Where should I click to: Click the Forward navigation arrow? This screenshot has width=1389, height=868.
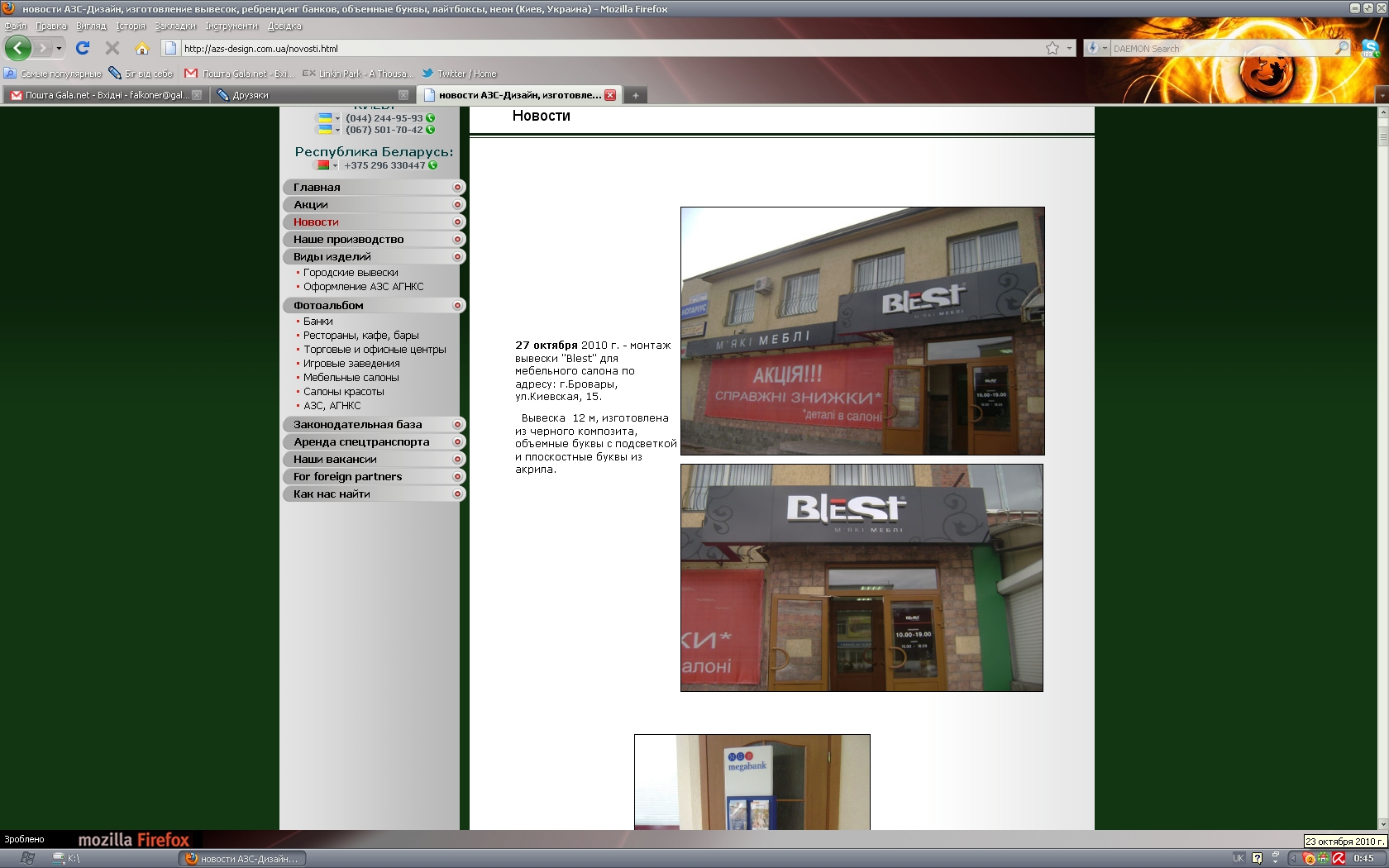click(x=43, y=48)
